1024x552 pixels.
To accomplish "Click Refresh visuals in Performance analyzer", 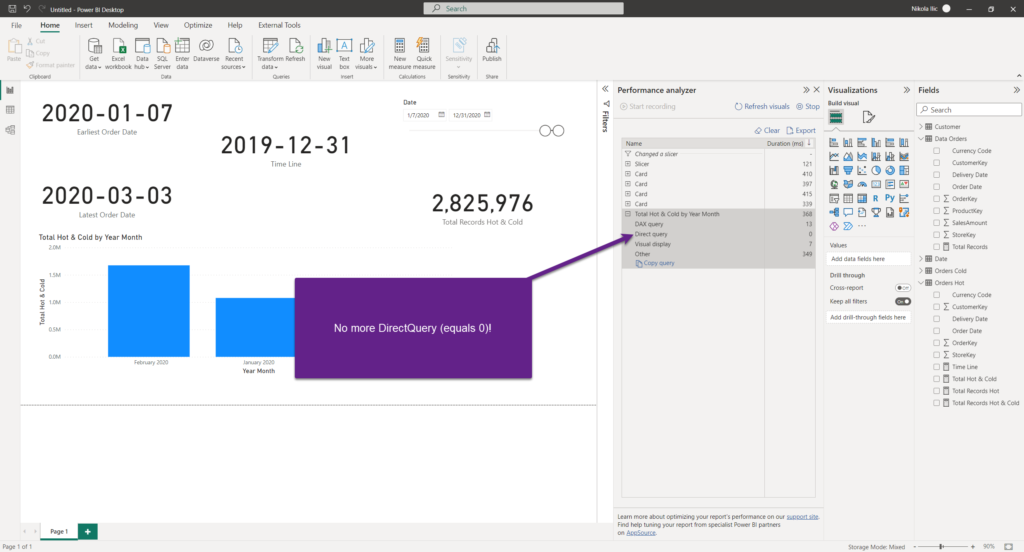I will coord(761,106).
